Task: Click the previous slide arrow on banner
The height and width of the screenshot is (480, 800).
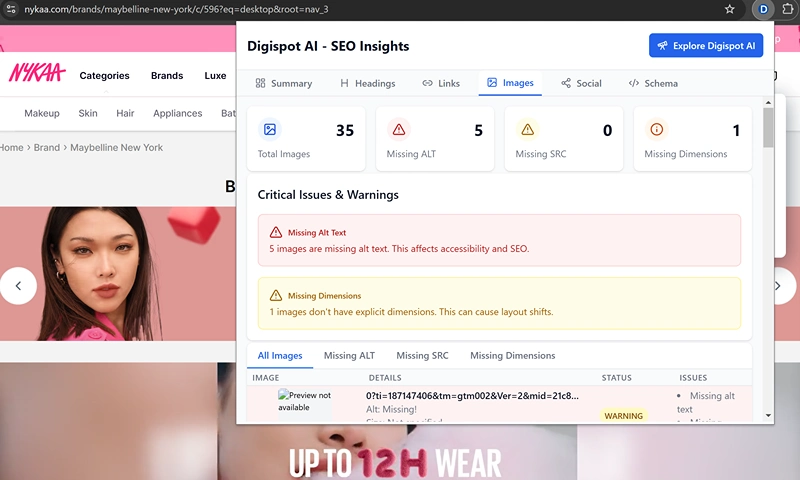Action: 18,286
